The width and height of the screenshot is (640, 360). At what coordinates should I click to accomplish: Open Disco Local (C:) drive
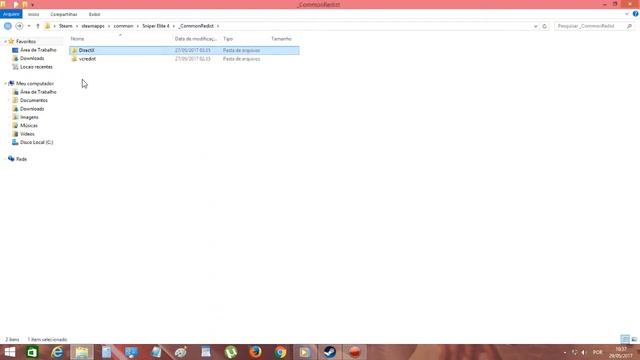pyautogui.click(x=36, y=142)
